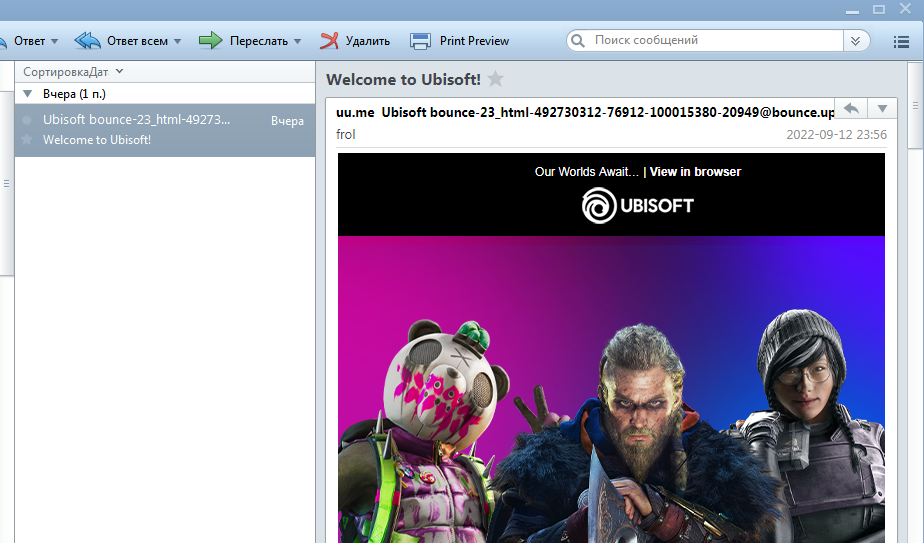Click the Ответ reply button
Screen dimensions: 924x543
[29, 41]
